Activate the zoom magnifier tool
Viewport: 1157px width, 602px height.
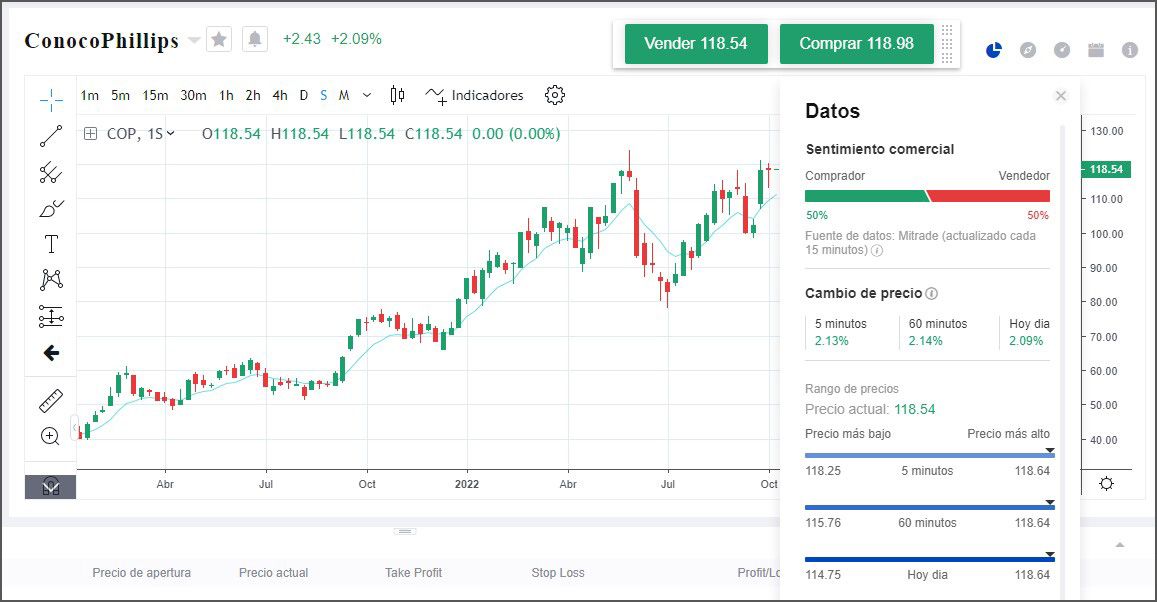50,436
